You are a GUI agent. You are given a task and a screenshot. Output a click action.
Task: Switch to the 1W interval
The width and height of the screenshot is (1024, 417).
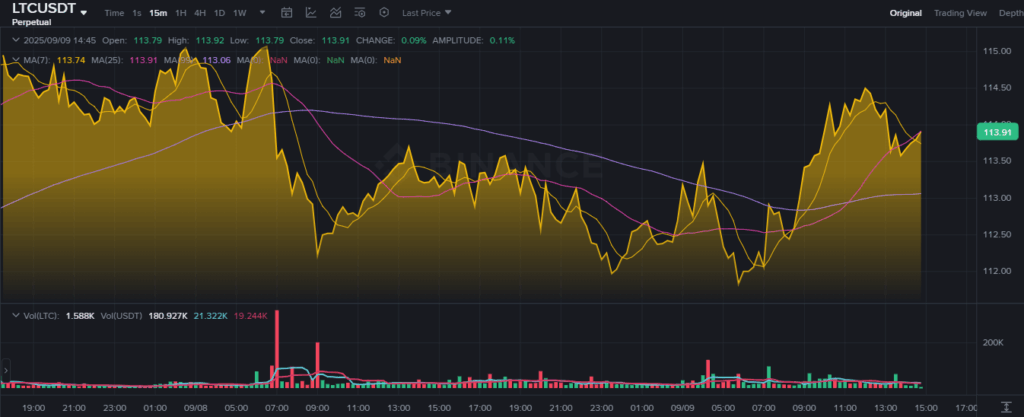click(x=239, y=13)
